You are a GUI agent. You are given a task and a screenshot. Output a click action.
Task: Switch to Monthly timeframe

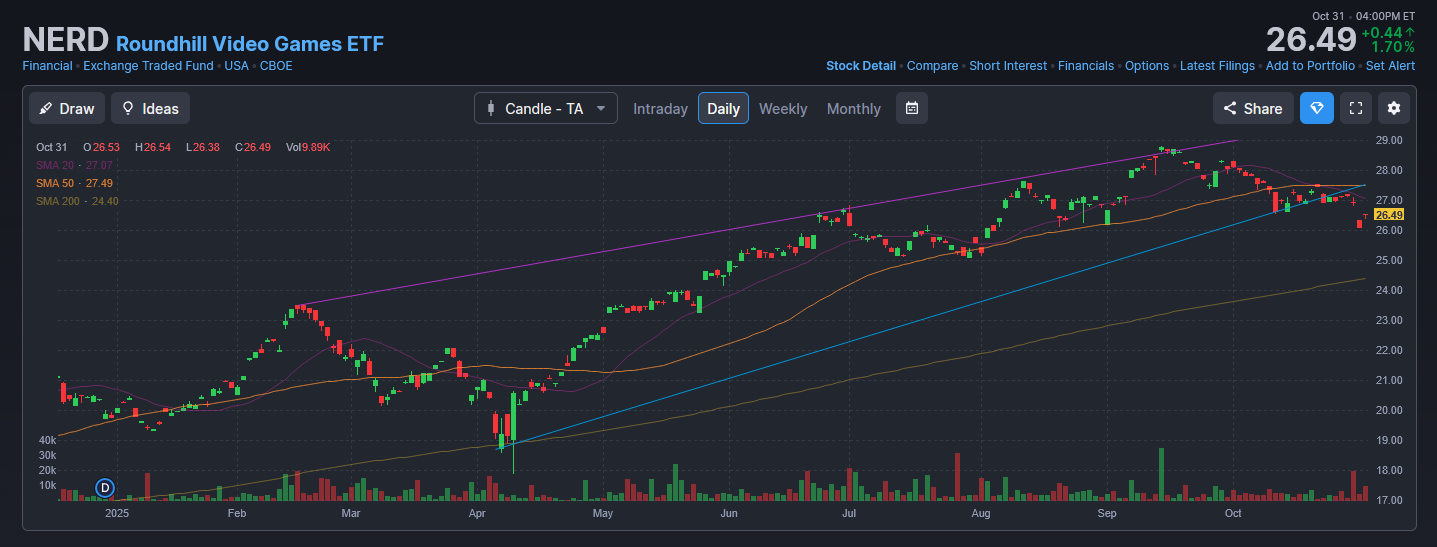tap(854, 109)
